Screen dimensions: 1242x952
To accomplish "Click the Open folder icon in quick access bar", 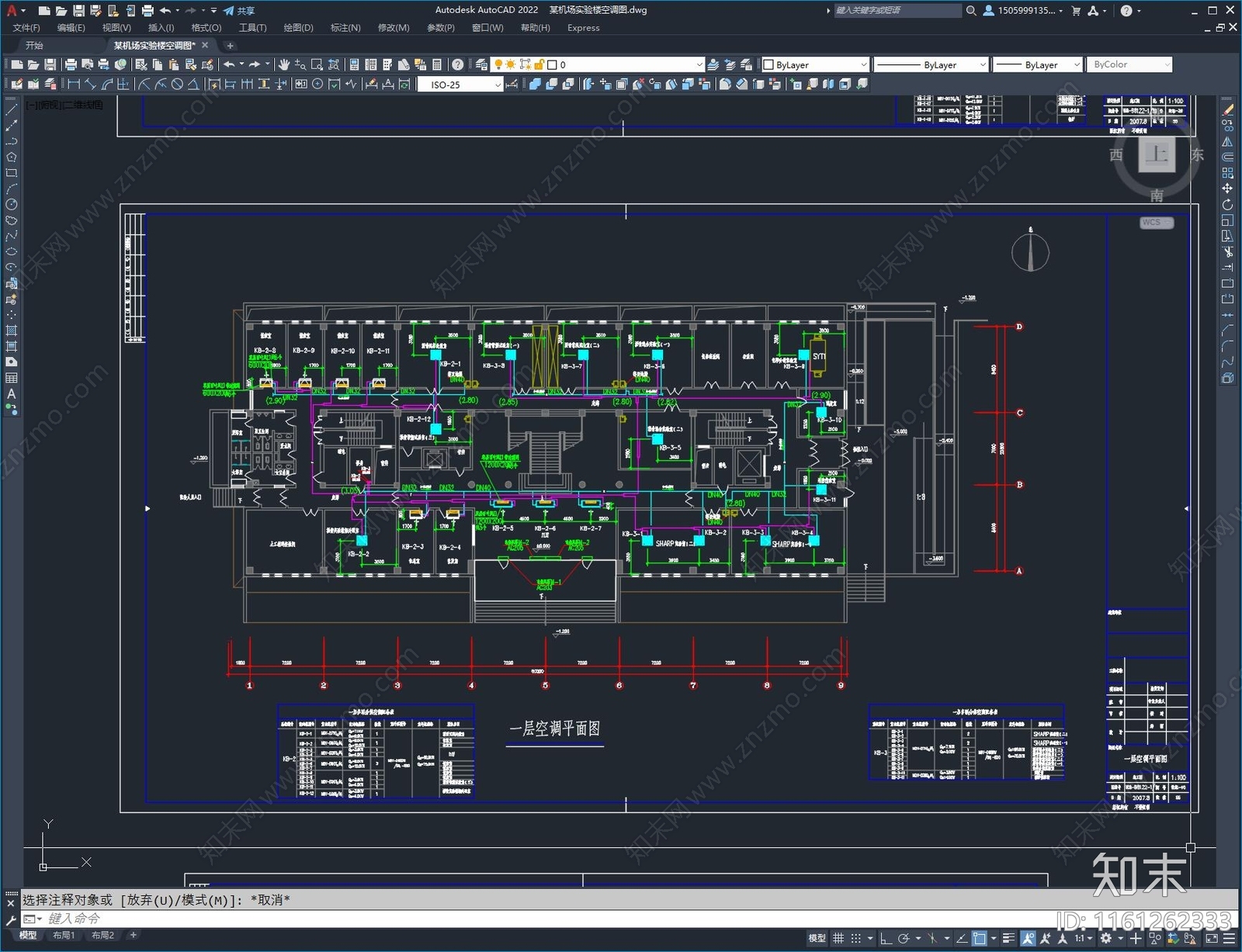I will point(61,11).
